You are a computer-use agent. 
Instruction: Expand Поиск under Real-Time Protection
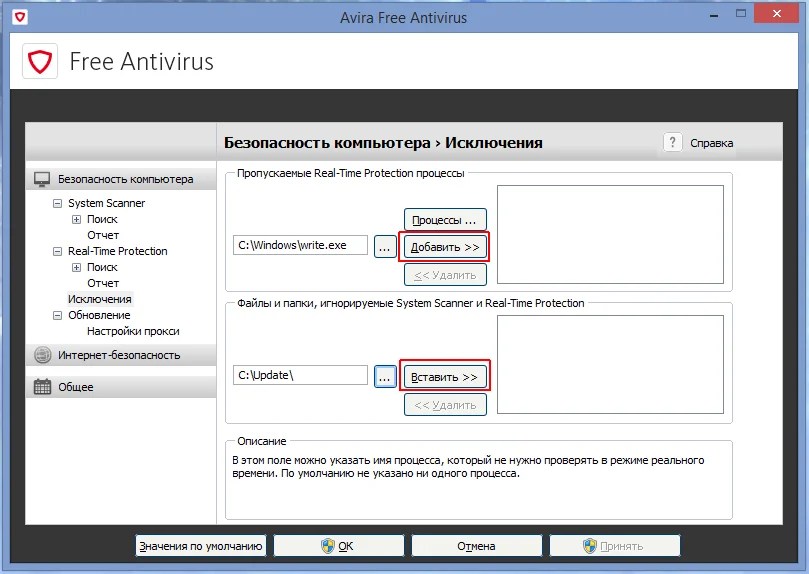coord(77,267)
